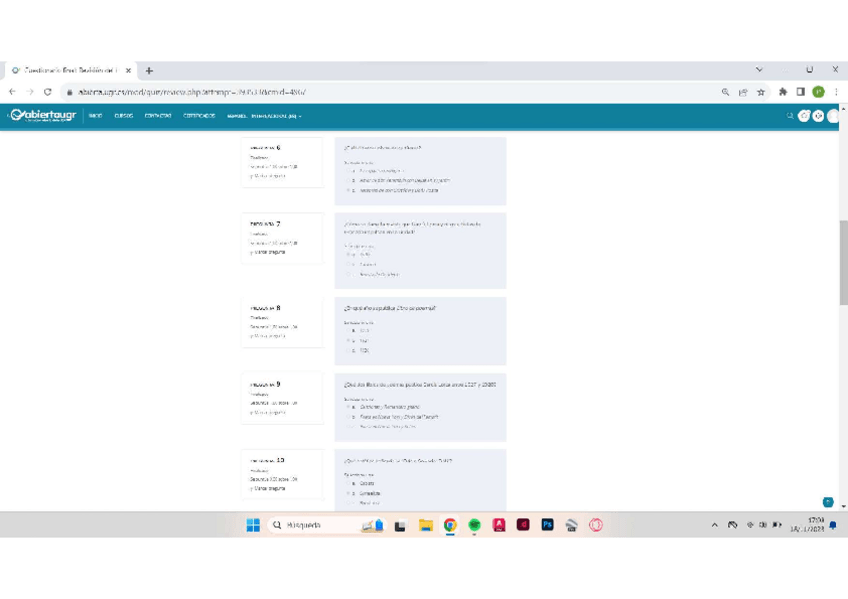Open Photoshop from the taskbar
Screen dimensions: 848x599
tap(547, 525)
